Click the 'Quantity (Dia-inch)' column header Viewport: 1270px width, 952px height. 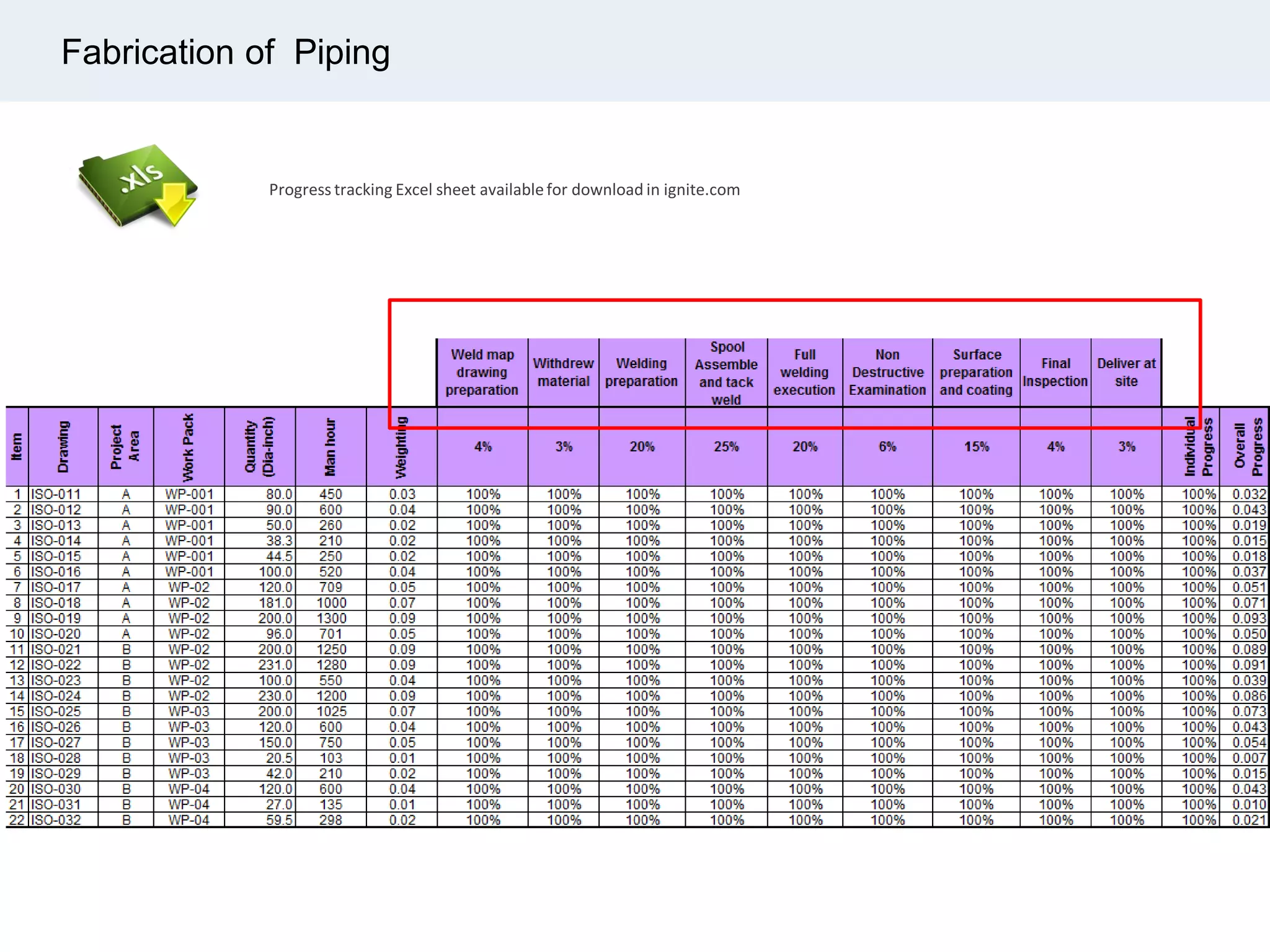click(260, 447)
